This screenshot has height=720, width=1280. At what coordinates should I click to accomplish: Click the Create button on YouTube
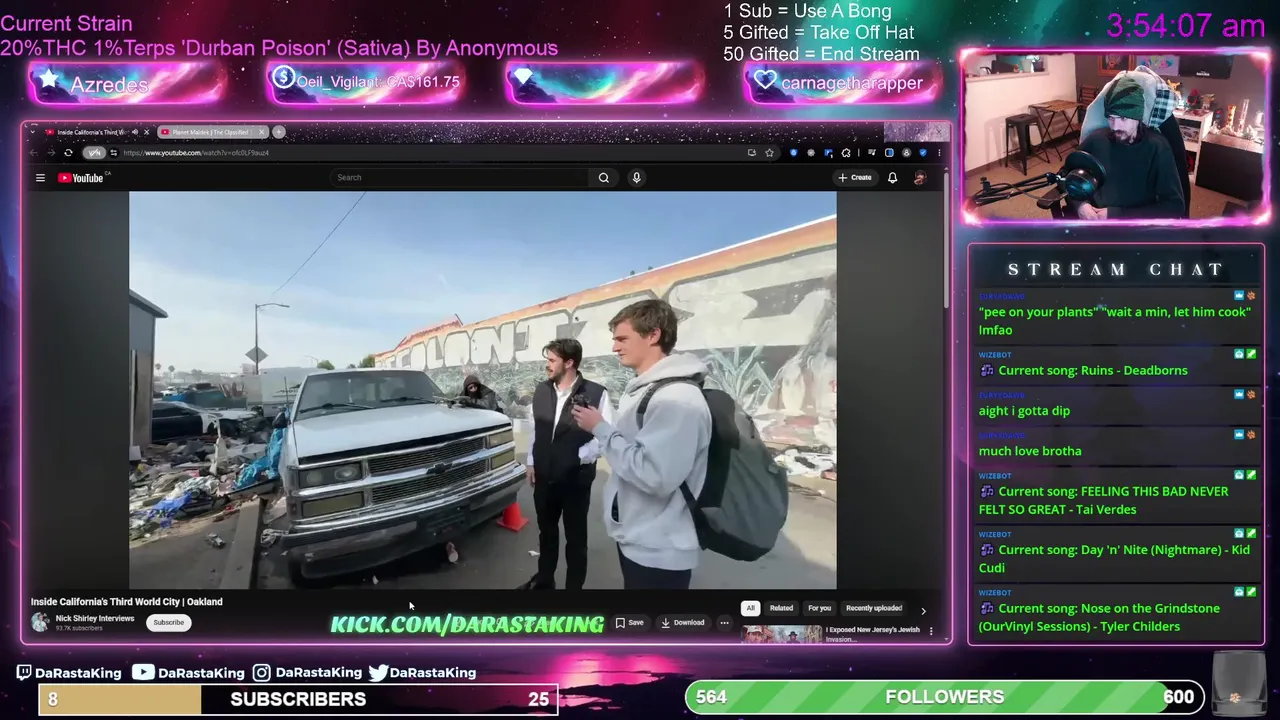click(x=855, y=178)
